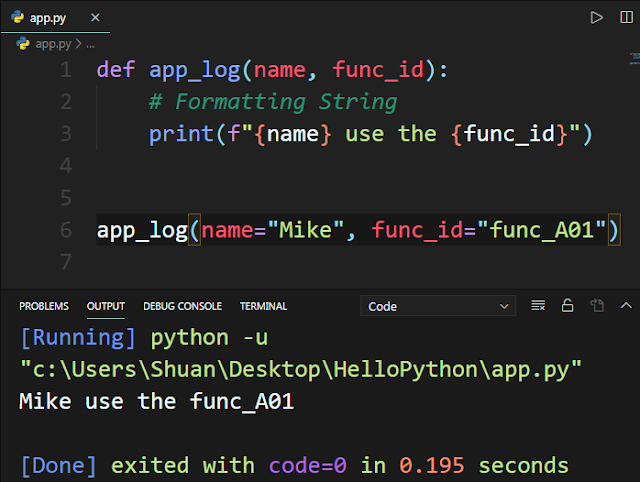The image size is (640, 482).
Task: Click line number 1 in gutter
Action: pos(66,69)
